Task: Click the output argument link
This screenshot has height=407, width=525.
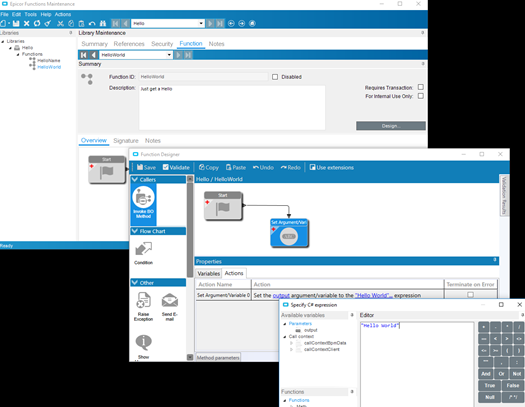Action: point(281,296)
